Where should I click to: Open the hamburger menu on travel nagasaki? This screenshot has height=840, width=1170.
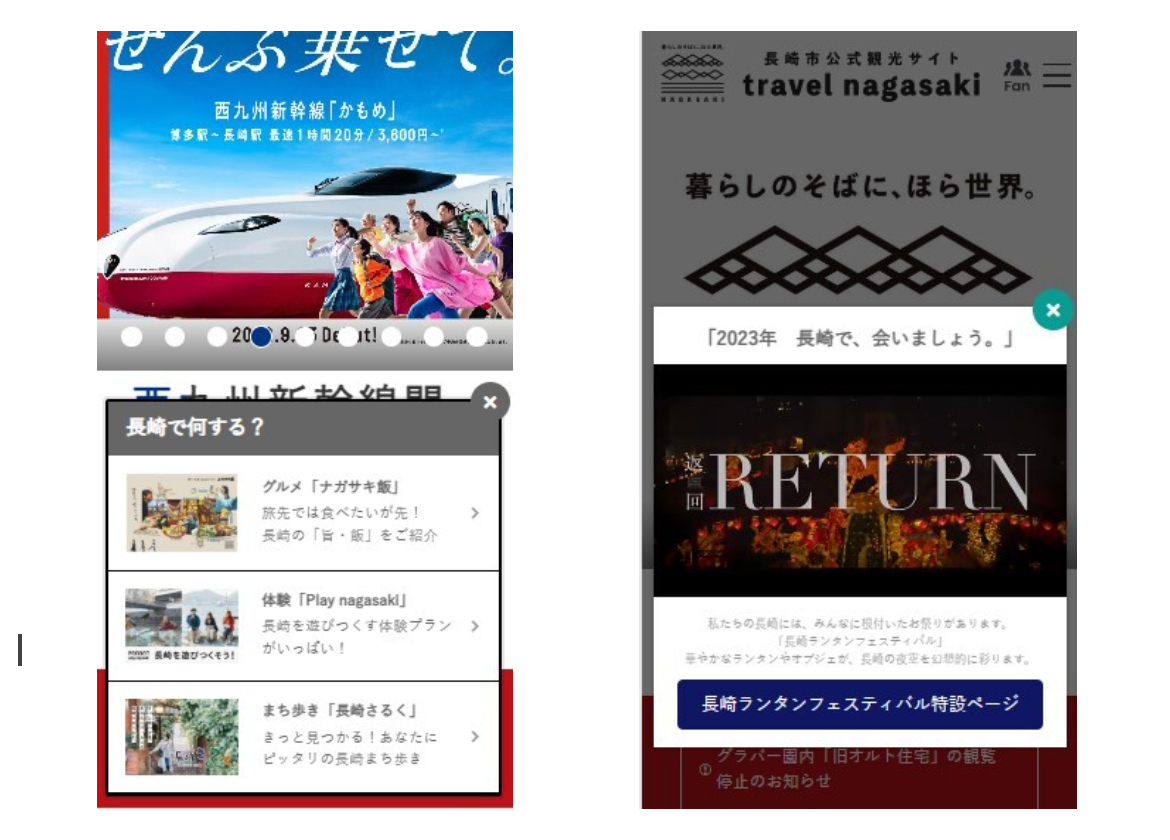(1057, 75)
